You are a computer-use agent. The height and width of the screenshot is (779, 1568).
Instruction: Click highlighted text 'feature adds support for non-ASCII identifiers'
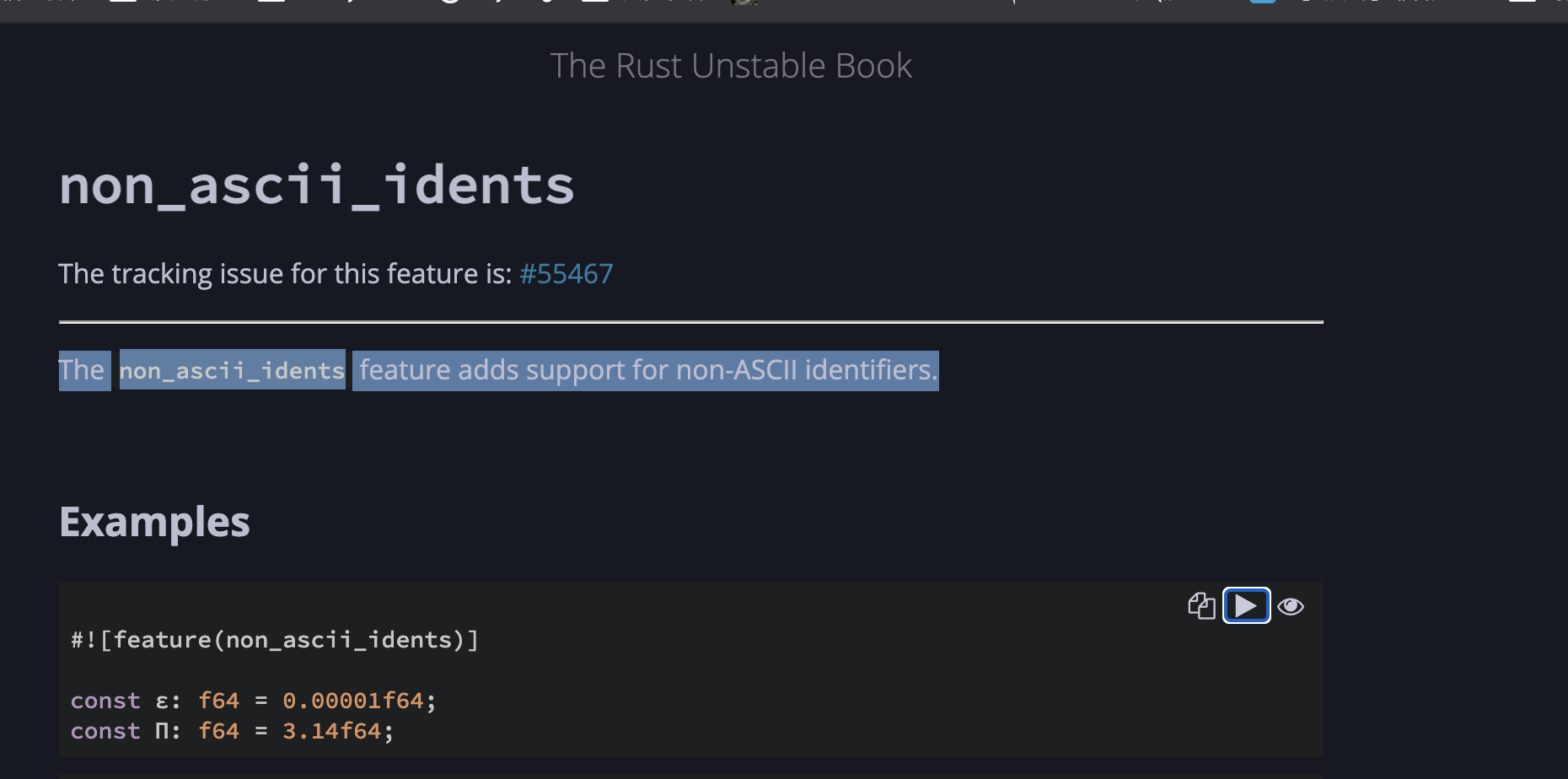tap(647, 370)
